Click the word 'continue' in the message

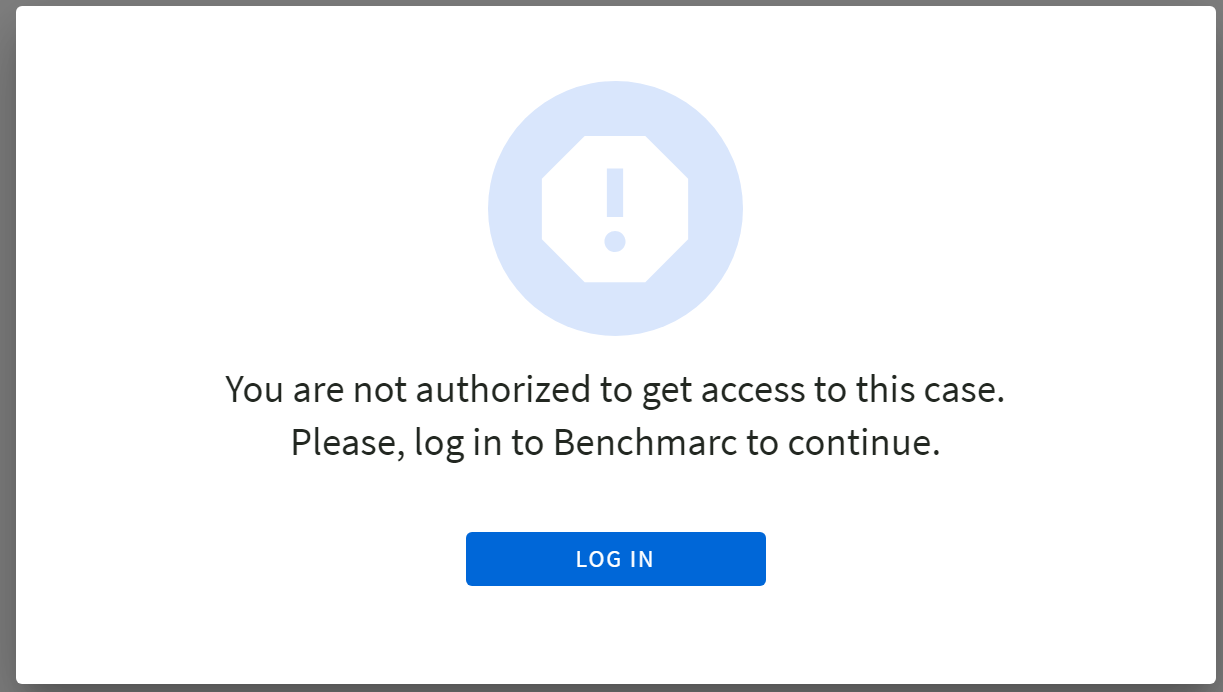[x=860, y=442]
